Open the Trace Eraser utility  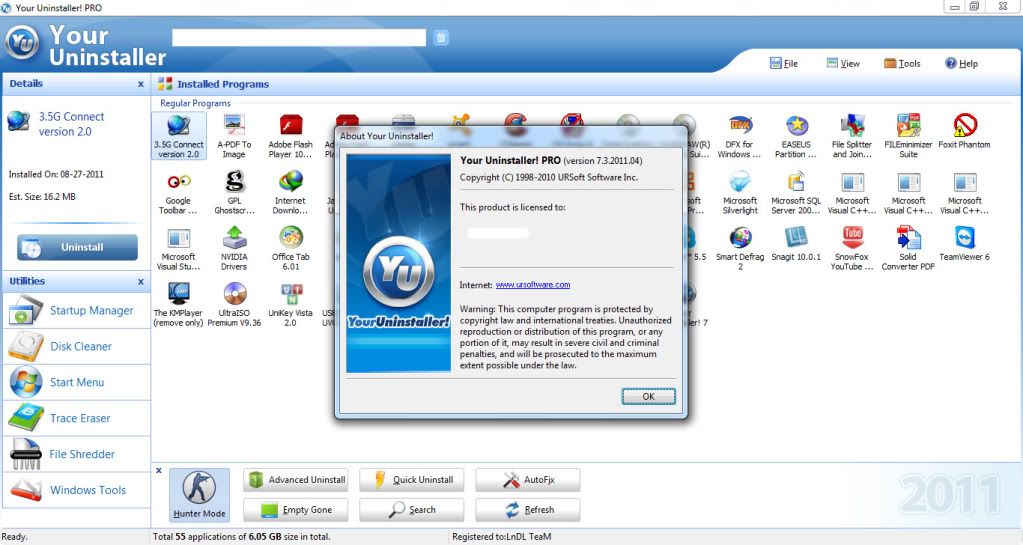click(x=76, y=418)
